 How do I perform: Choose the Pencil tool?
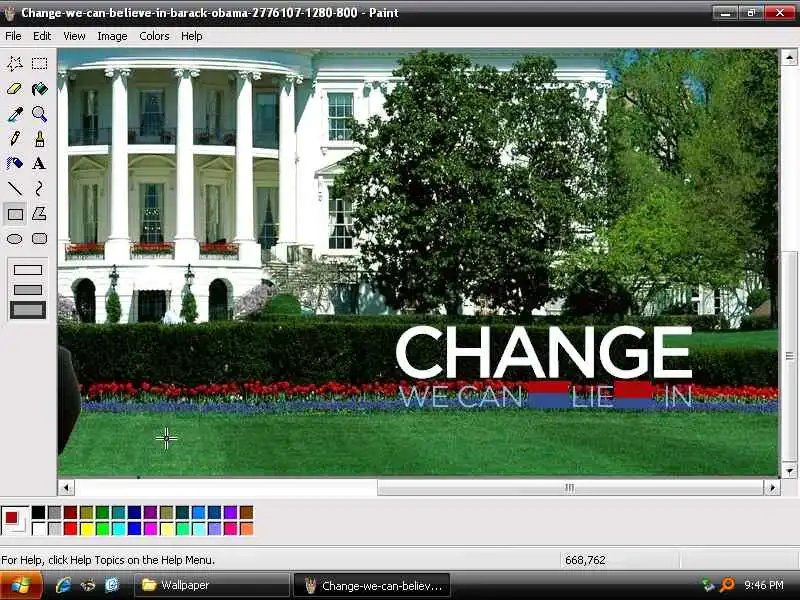point(15,138)
